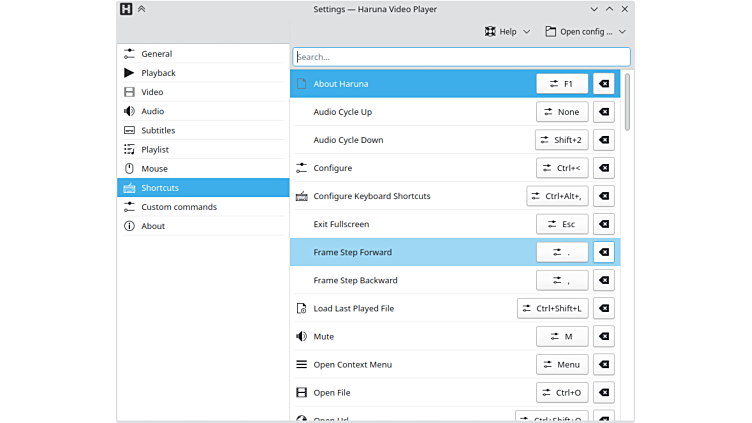The height and width of the screenshot is (423, 752).
Task: Click in the shortcuts Search field
Action: click(461, 57)
